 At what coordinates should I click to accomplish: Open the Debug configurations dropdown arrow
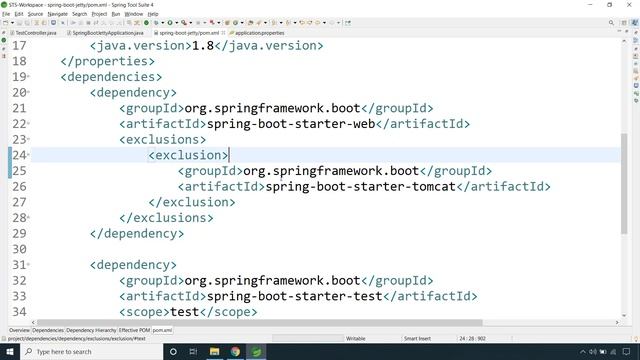point(162,23)
